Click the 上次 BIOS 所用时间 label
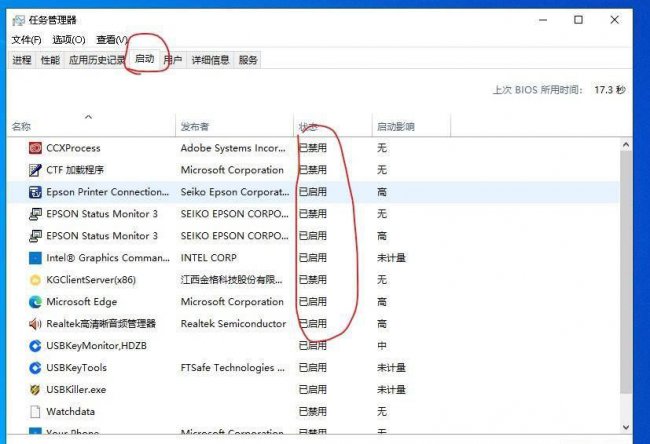The width and height of the screenshot is (650, 444). (x=538, y=90)
